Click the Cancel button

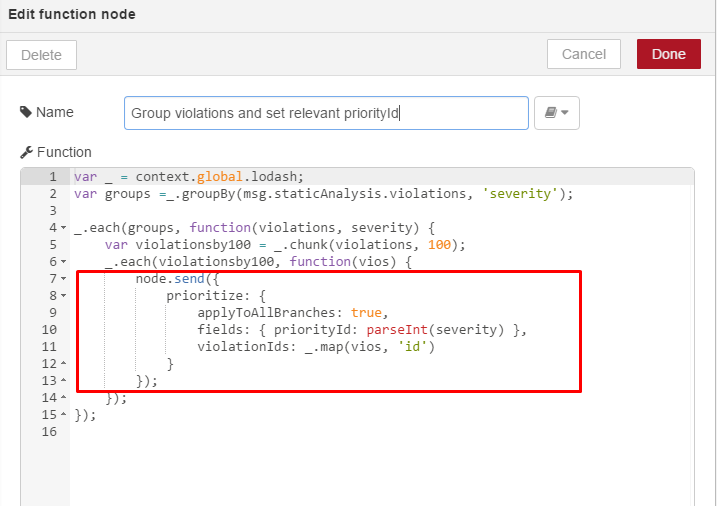[583, 54]
